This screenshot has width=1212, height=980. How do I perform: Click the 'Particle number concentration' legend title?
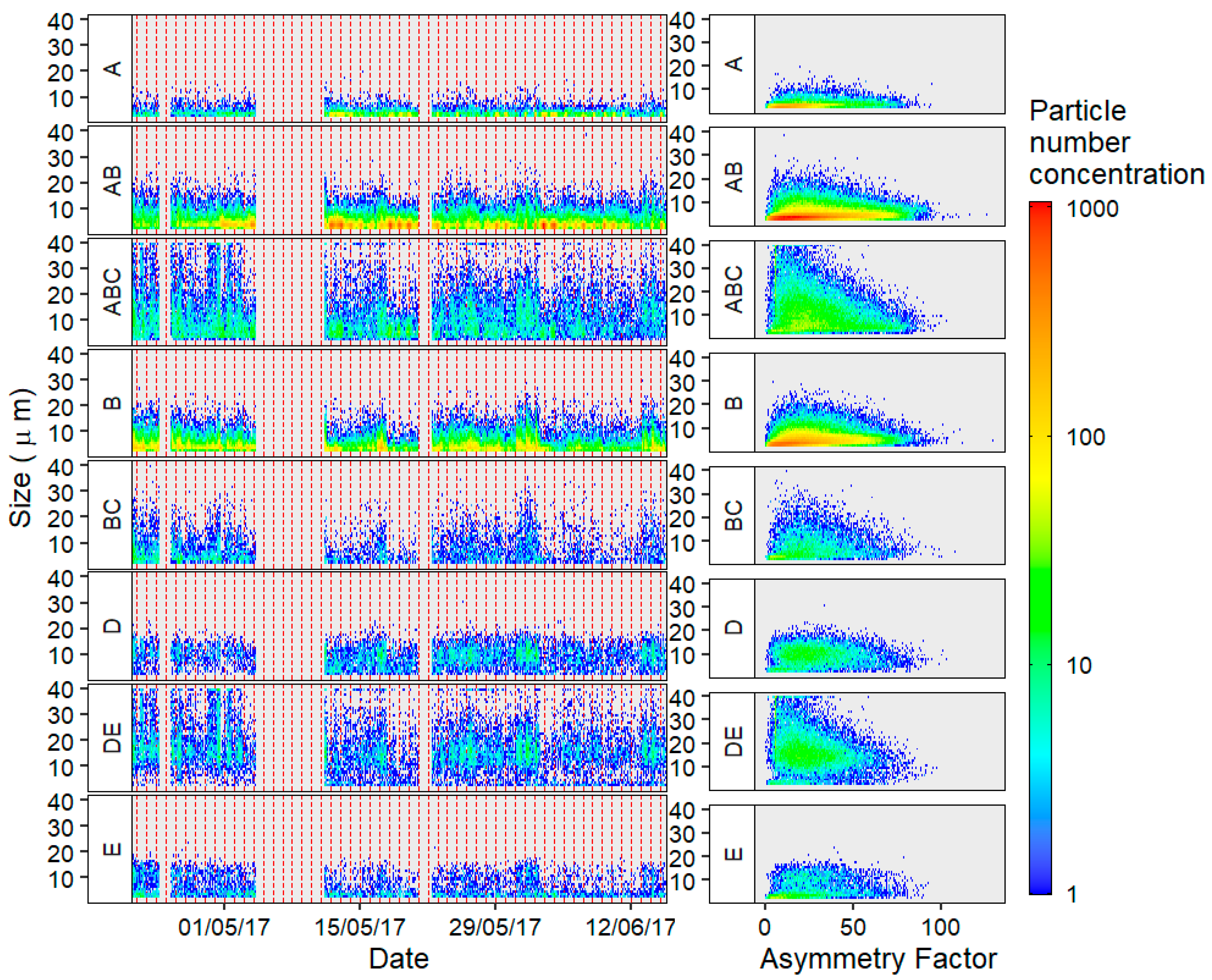click(1116, 142)
